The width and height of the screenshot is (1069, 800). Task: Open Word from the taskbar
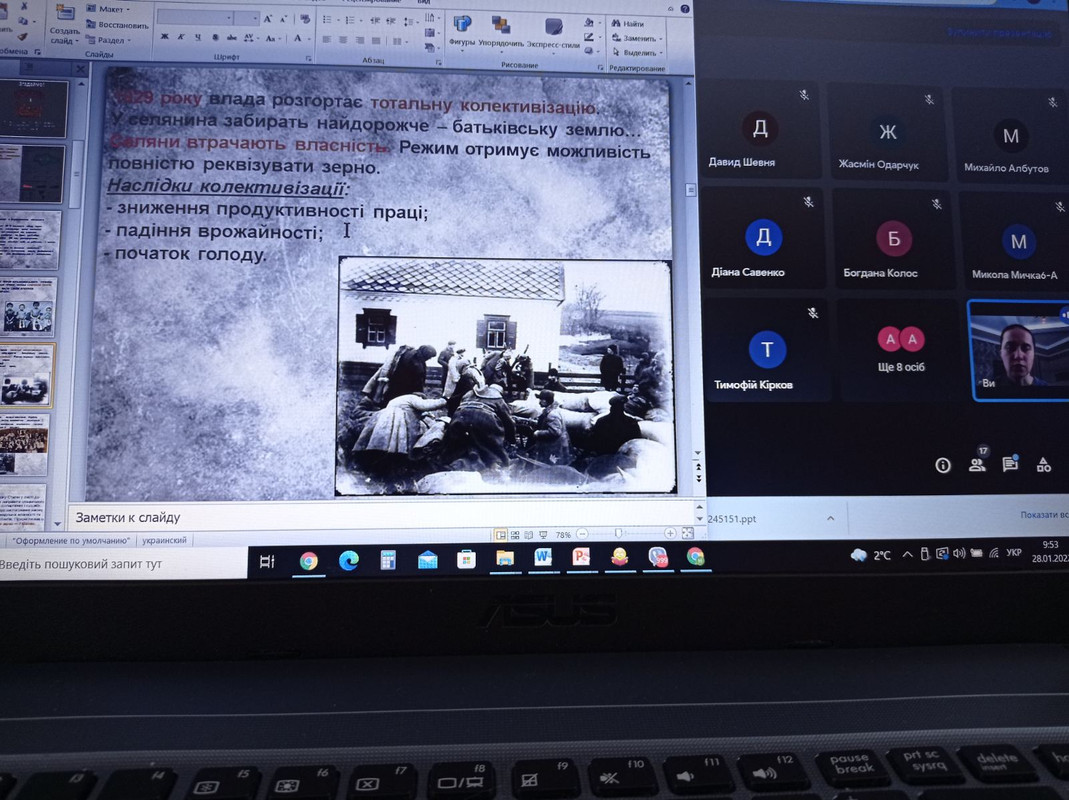coord(543,558)
